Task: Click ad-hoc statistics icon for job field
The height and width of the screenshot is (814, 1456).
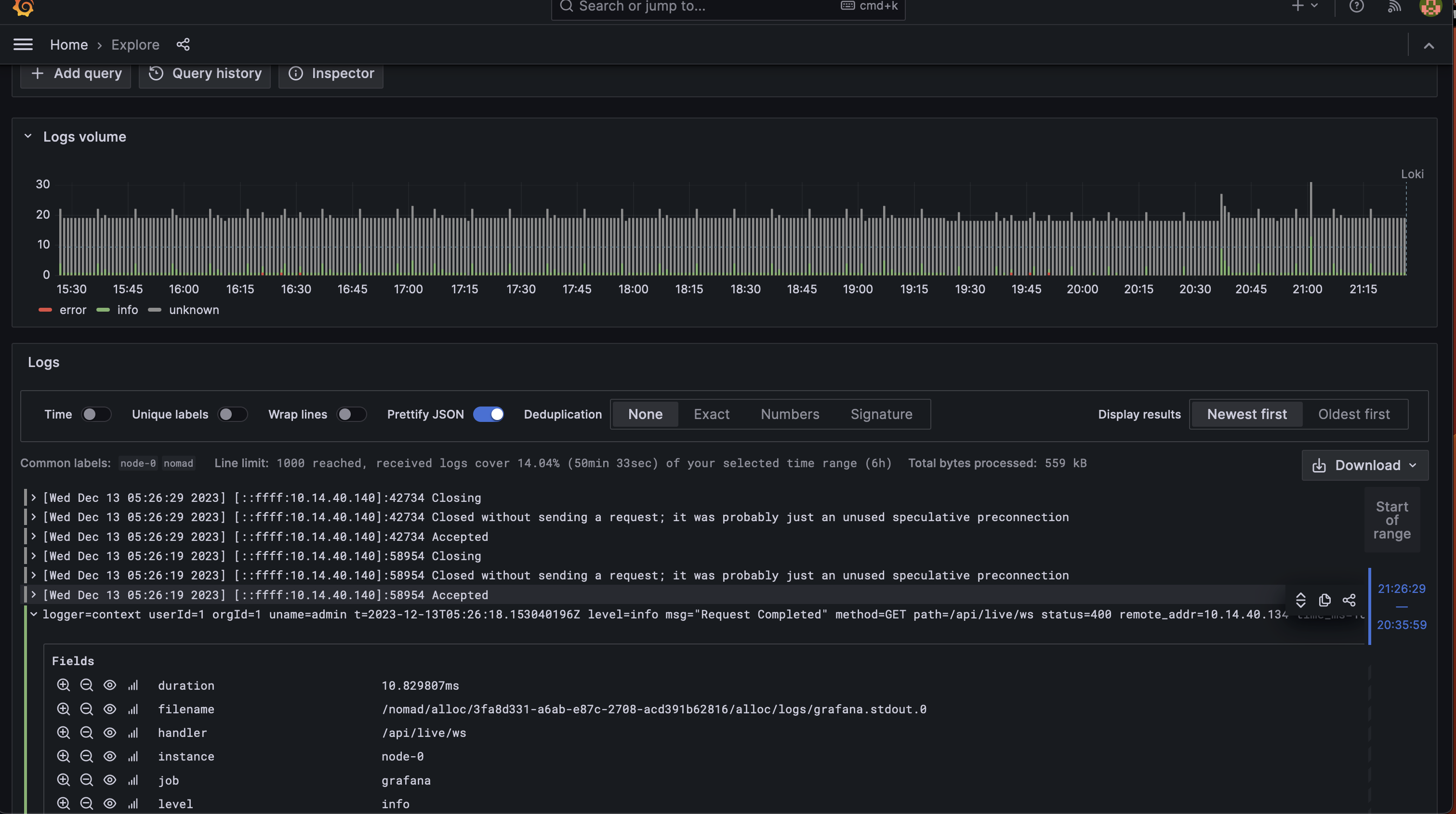Action: click(x=133, y=780)
